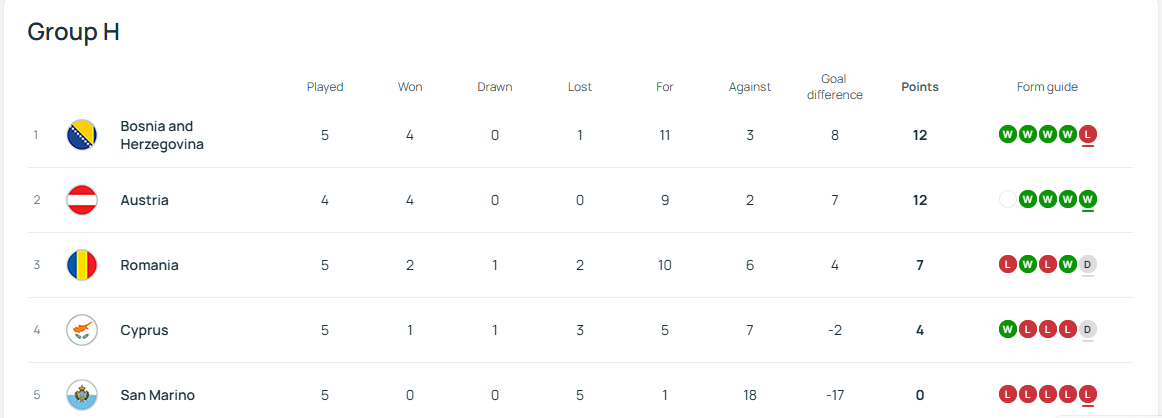The image size is (1162, 418).
Task: Click Romania's latest draw form badge
Action: [1088, 265]
